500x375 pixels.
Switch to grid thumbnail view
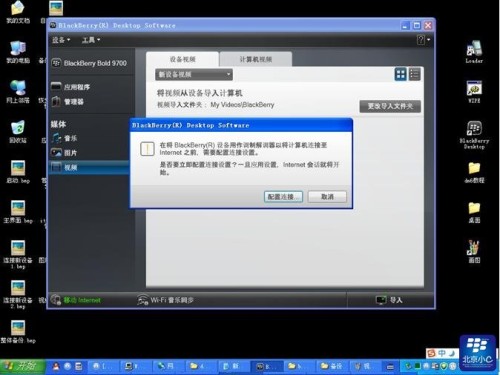pyautogui.click(x=400, y=74)
